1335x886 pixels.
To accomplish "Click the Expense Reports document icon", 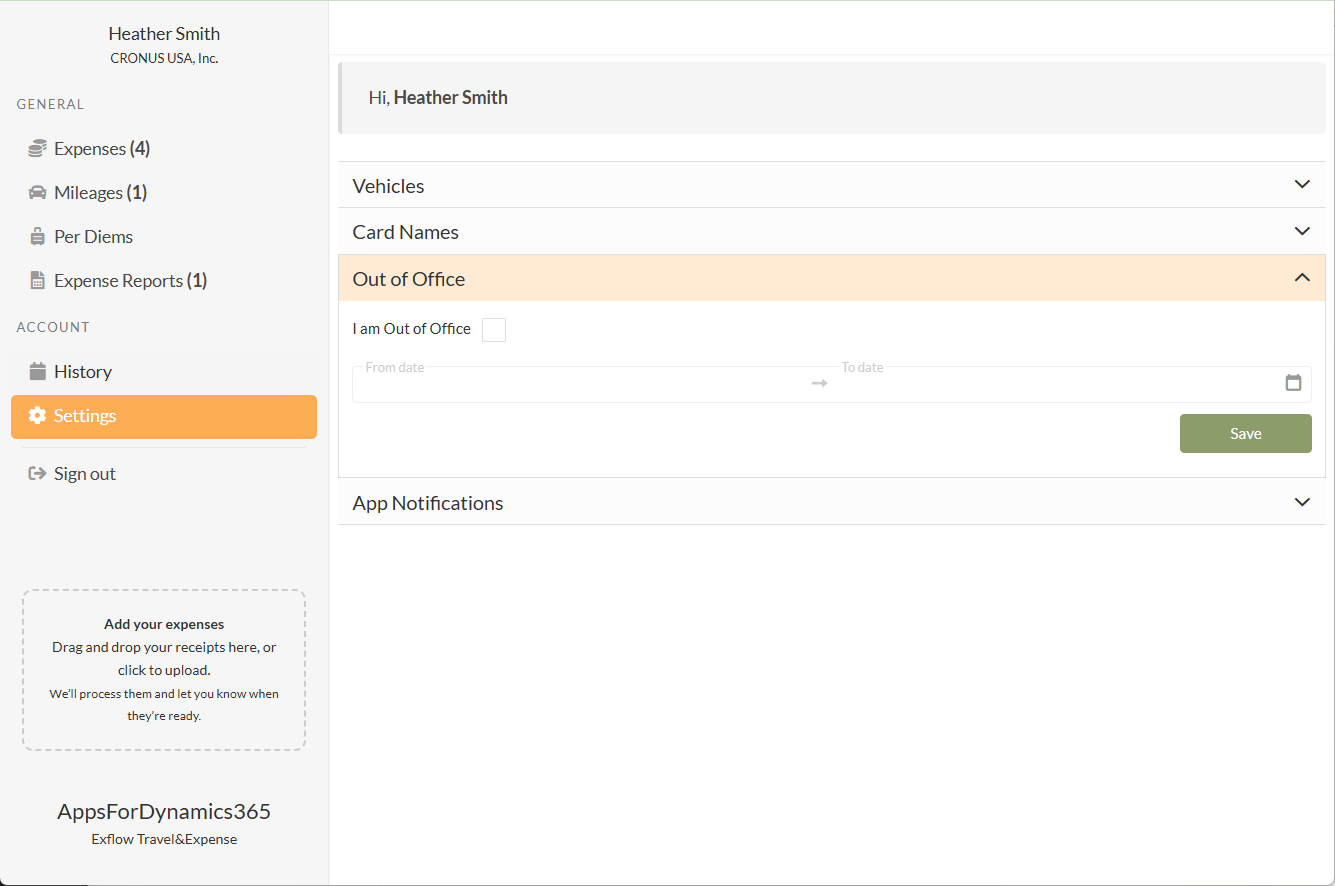I will [37, 281].
